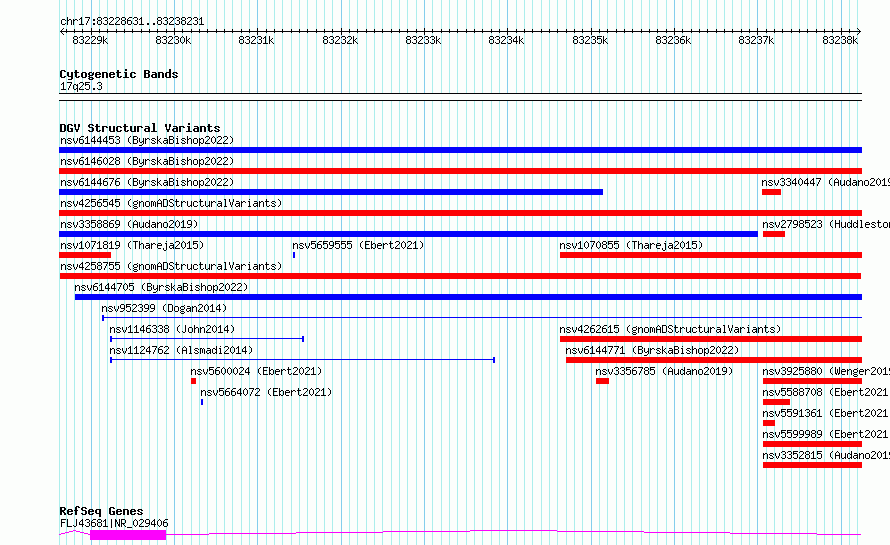890x545 pixels.
Task: Select the small red nsv3356785 bar
Action: pos(602,381)
